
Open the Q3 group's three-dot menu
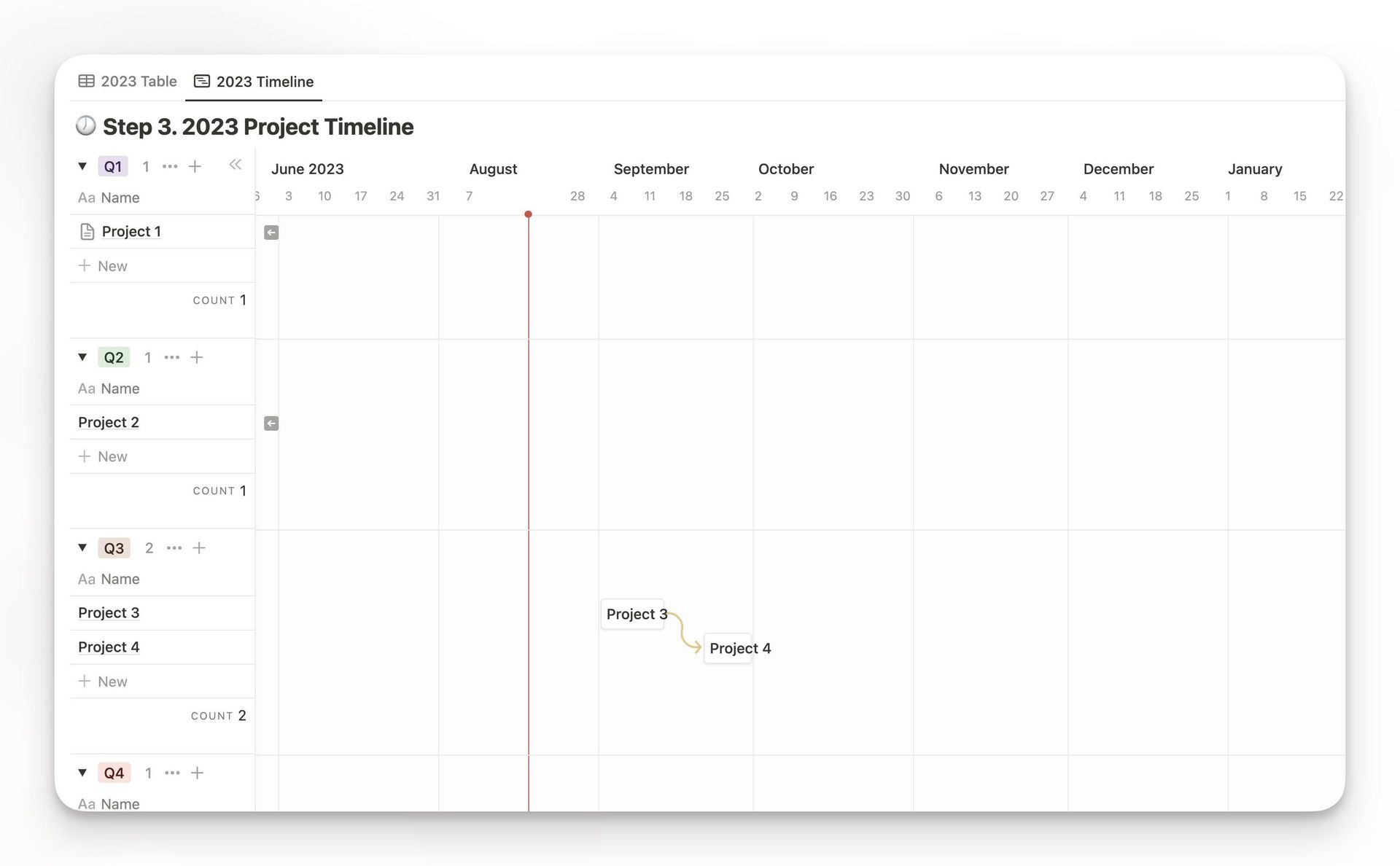174,548
